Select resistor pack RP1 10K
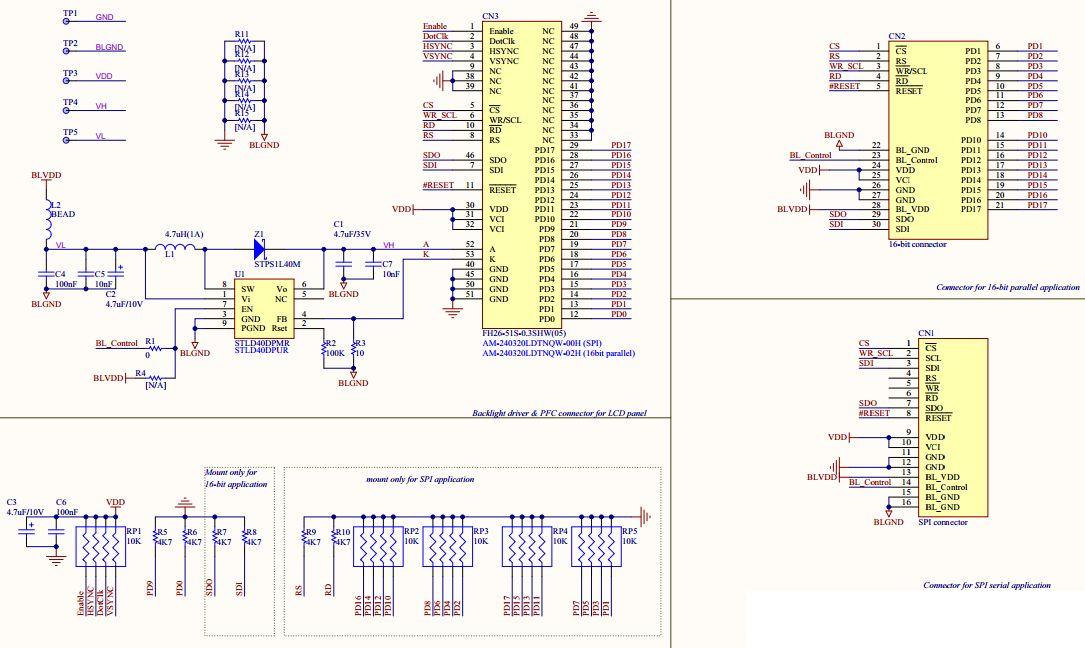 (101, 545)
